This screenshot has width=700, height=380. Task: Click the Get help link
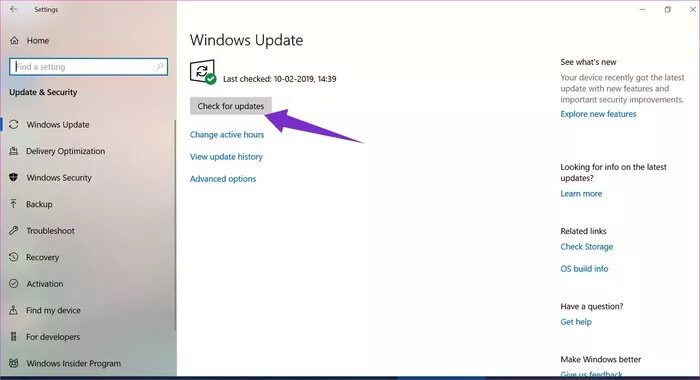pyautogui.click(x=576, y=322)
